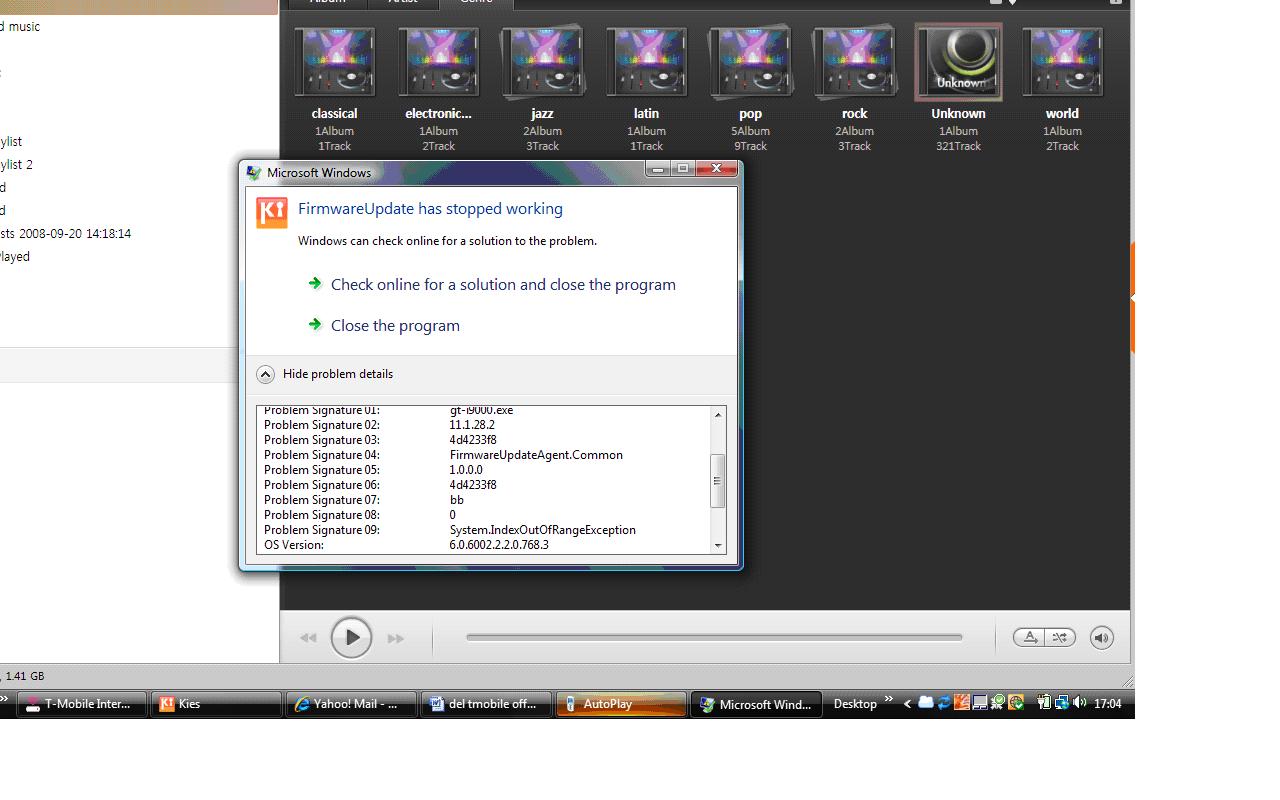Screen dimensions: 1280x800
Task: Select the 'ylist 2' sidebar item
Action: (16, 165)
